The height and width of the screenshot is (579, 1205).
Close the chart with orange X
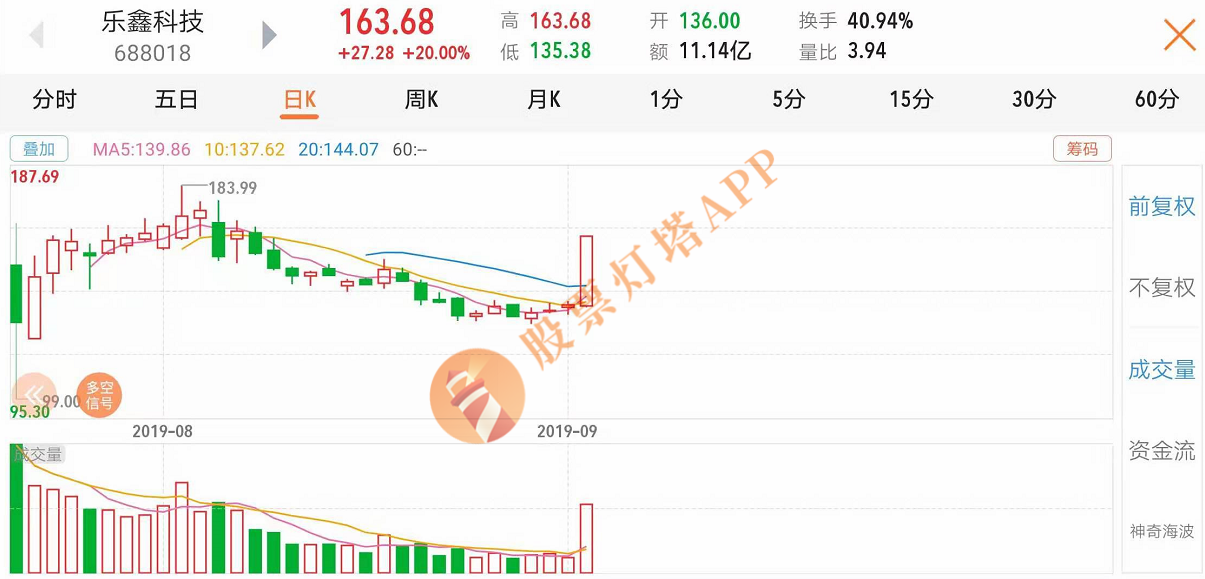click(1180, 35)
